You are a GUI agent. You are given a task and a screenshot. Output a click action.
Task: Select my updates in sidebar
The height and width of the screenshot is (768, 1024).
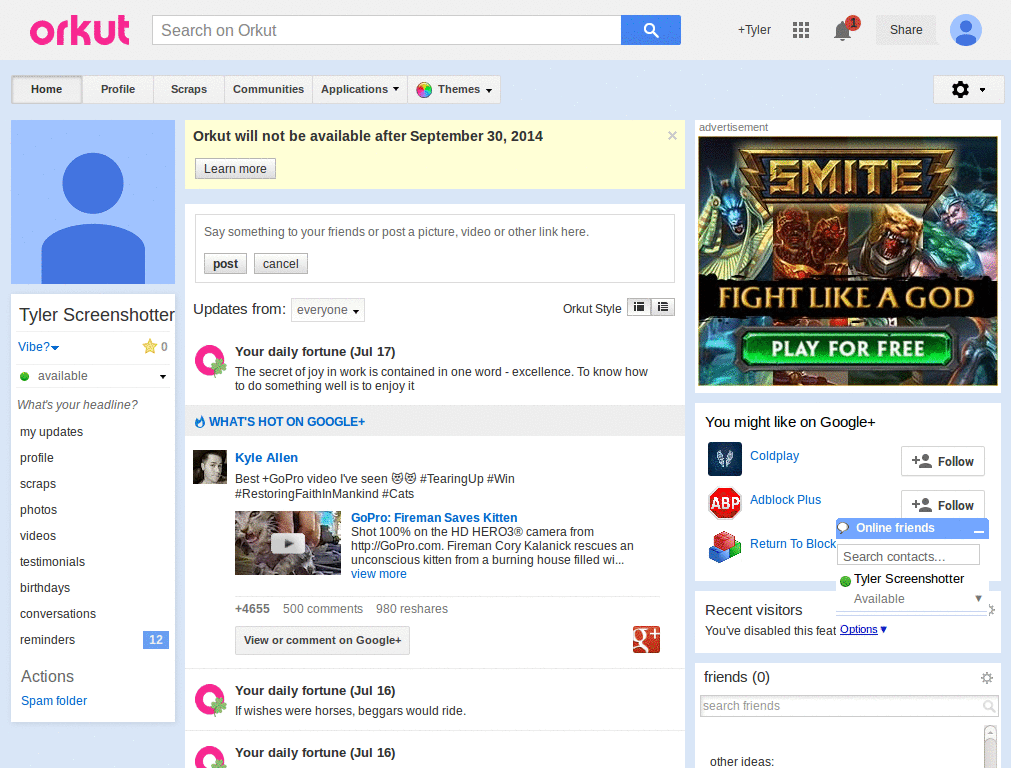pyautogui.click(x=52, y=432)
